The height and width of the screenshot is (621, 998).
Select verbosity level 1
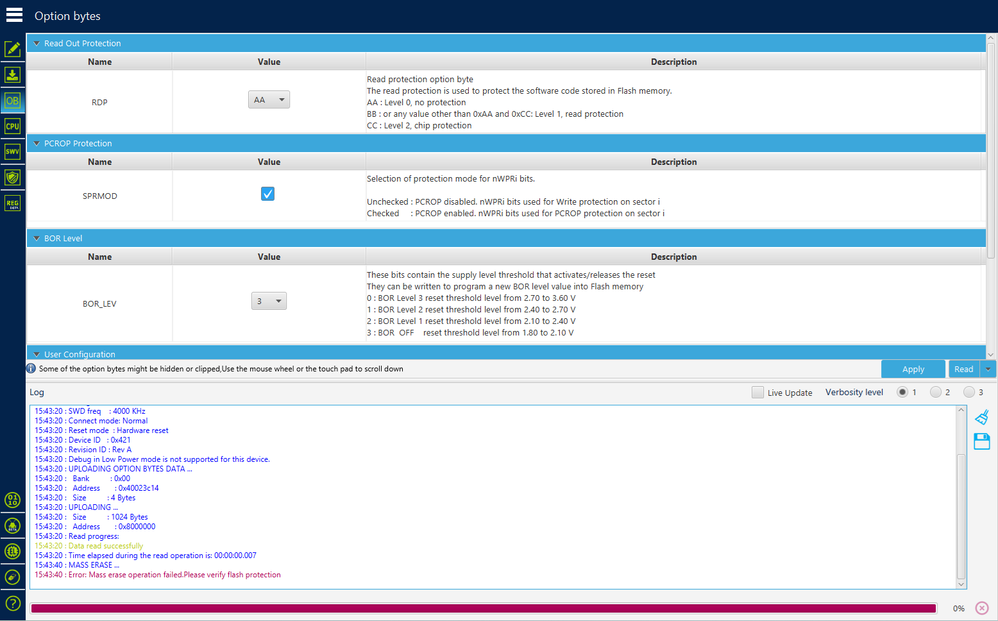point(902,392)
